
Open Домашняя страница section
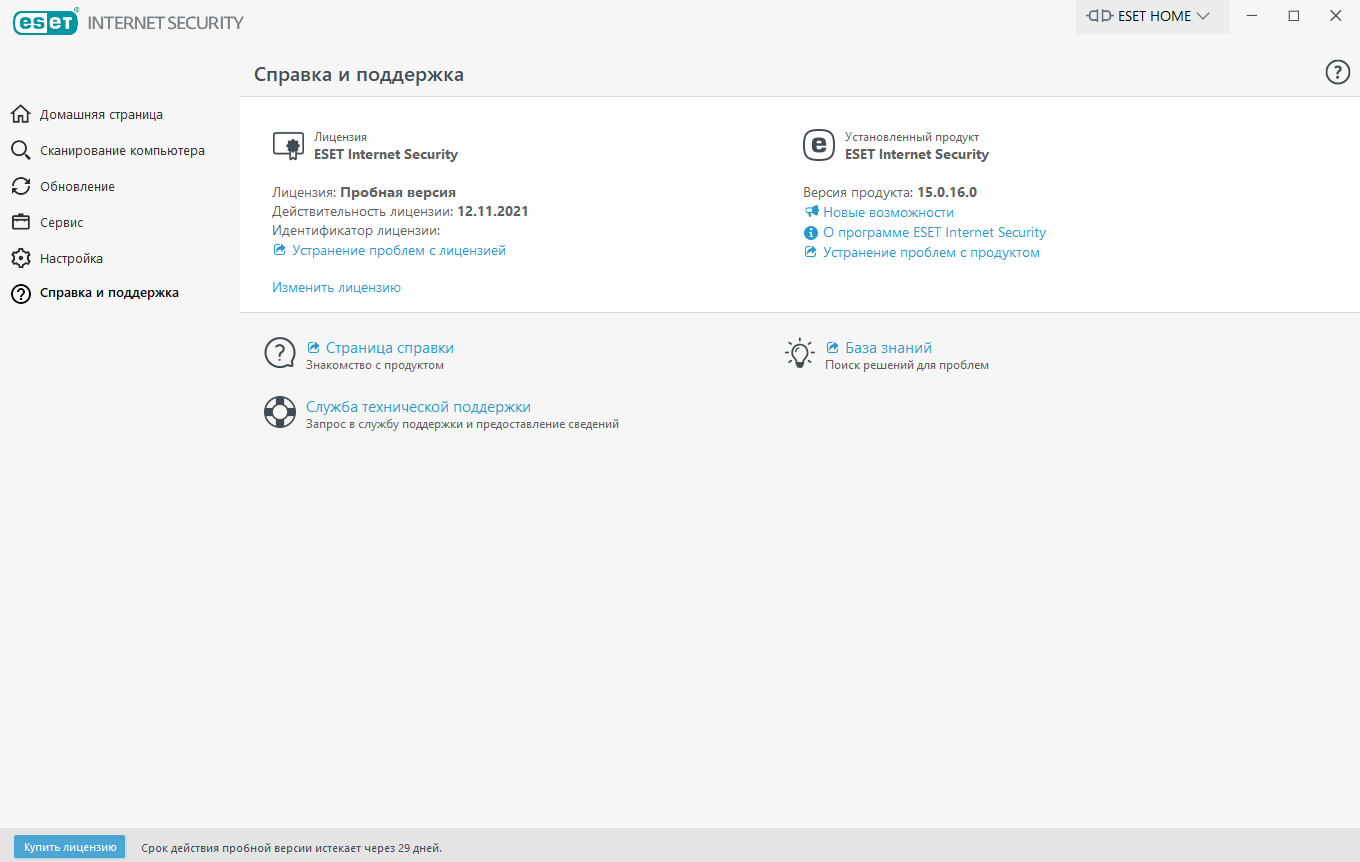pos(101,114)
